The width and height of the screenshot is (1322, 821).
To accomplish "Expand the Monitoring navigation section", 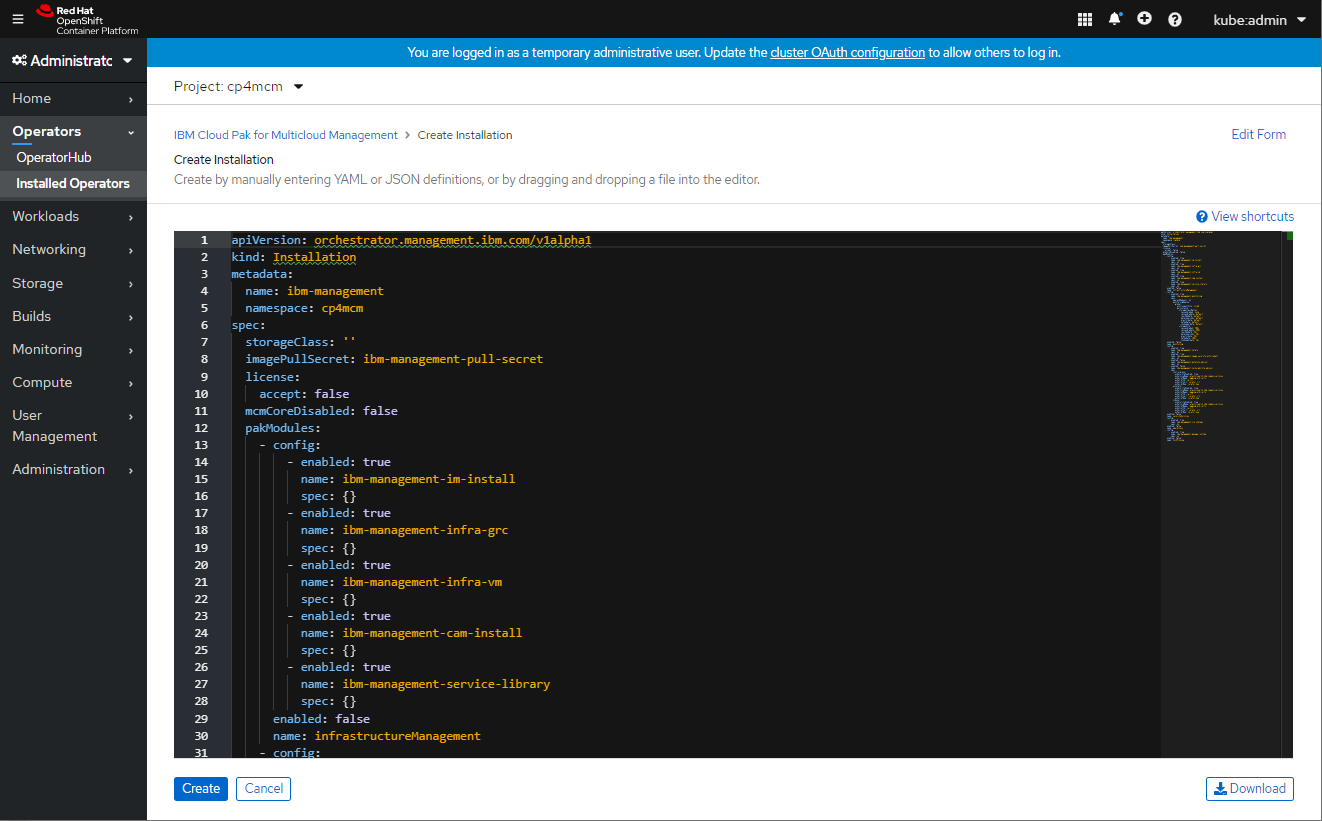I will point(73,349).
